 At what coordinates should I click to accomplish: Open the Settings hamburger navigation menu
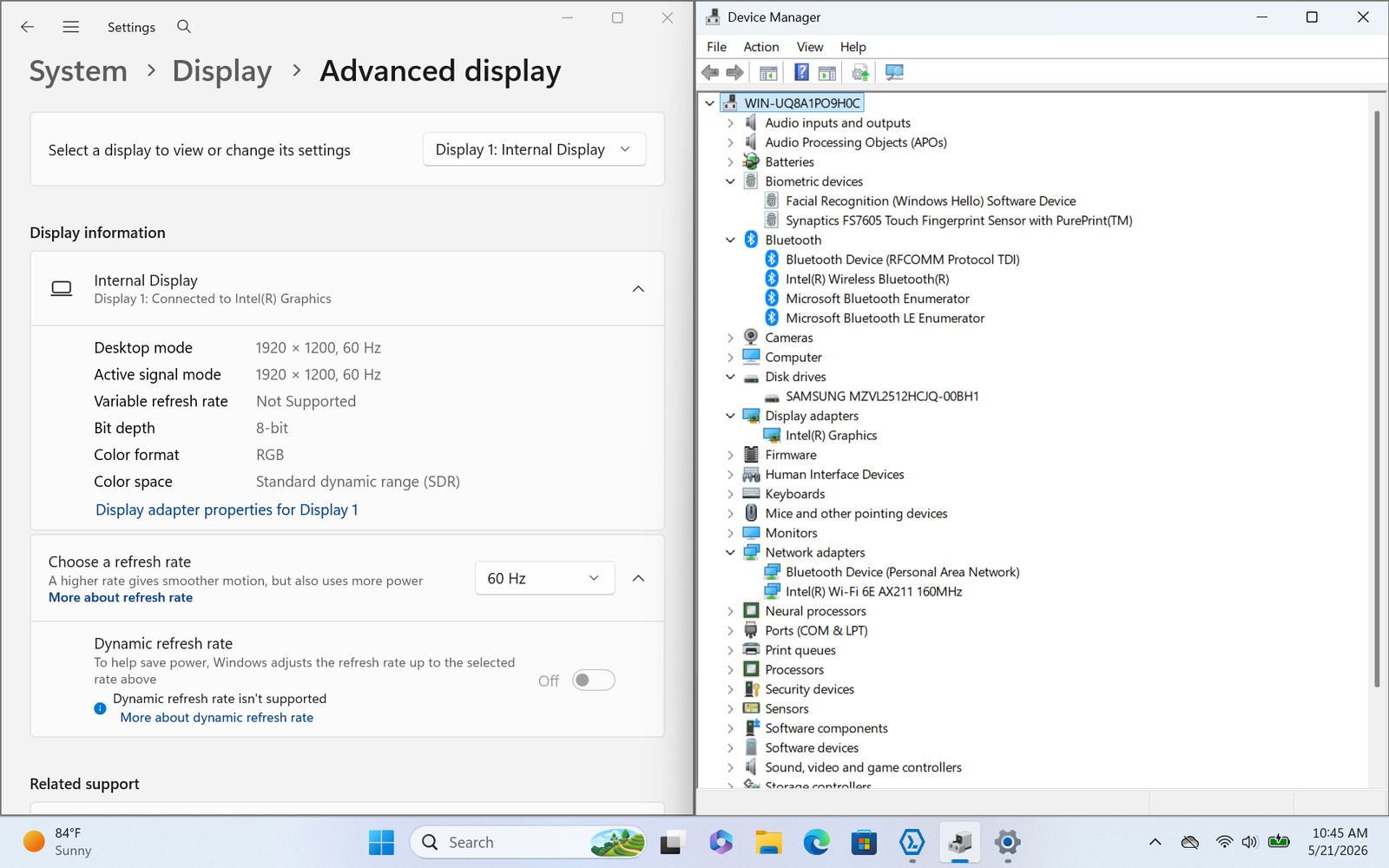(71, 27)
